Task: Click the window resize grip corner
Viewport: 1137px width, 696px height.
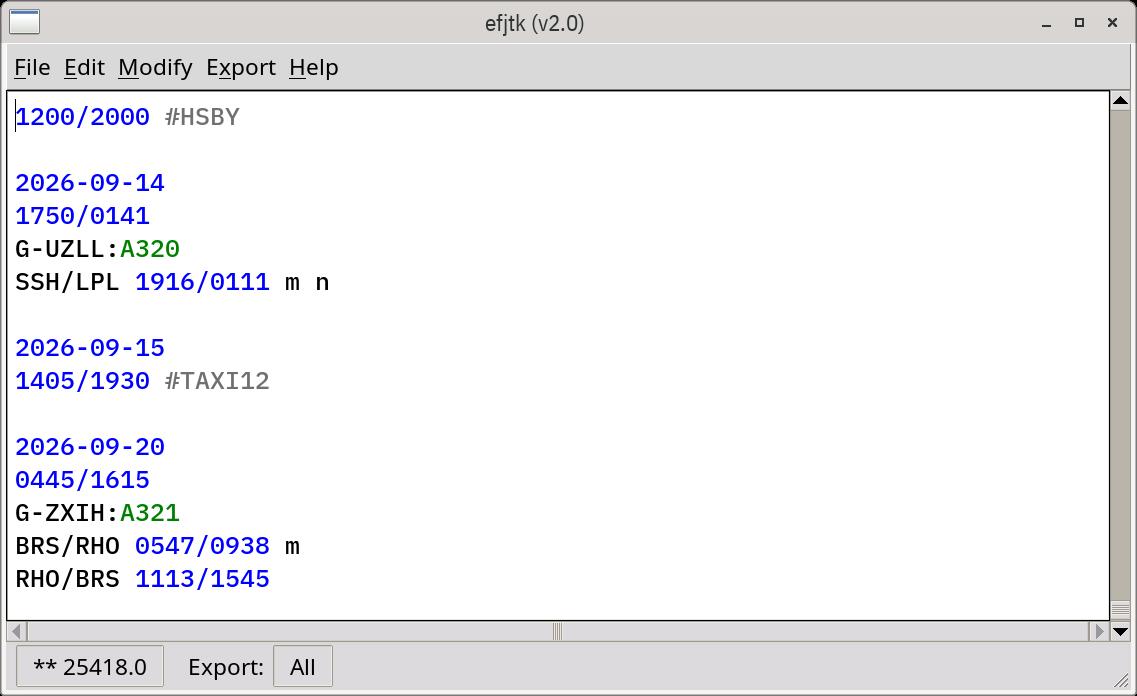Action: click(1121, 679)
